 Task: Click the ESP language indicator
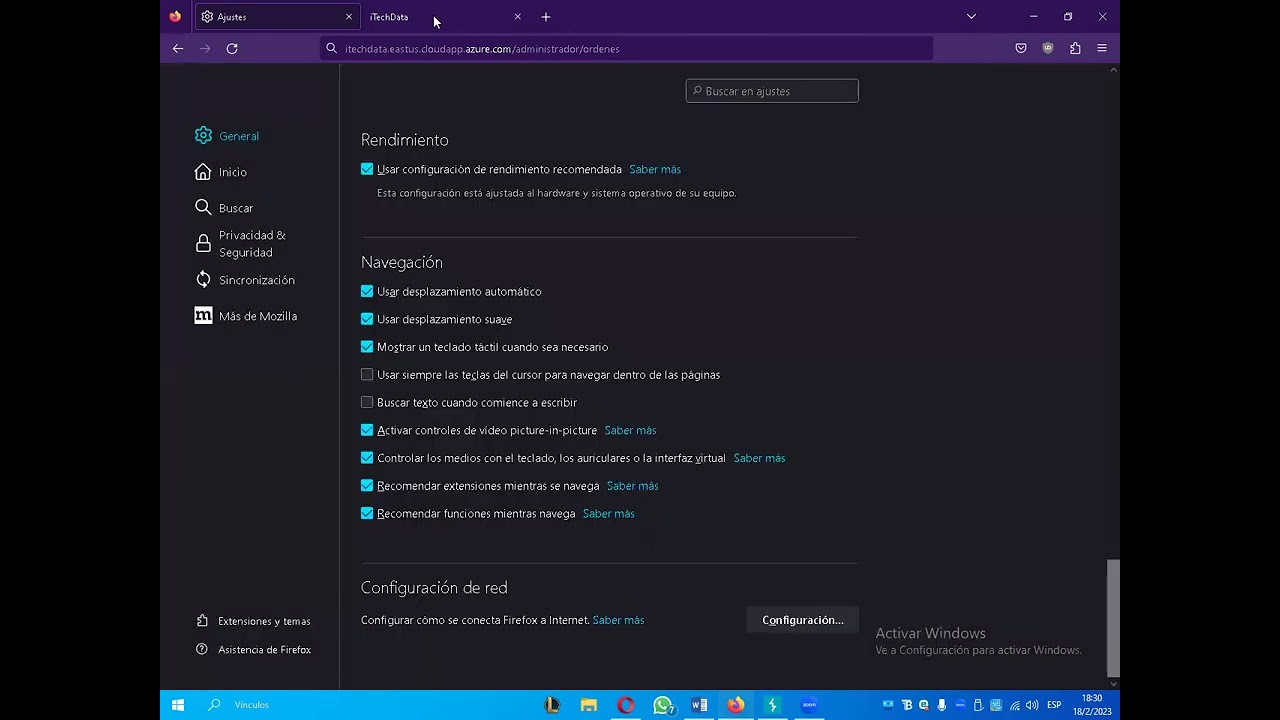coord(1054,705)
